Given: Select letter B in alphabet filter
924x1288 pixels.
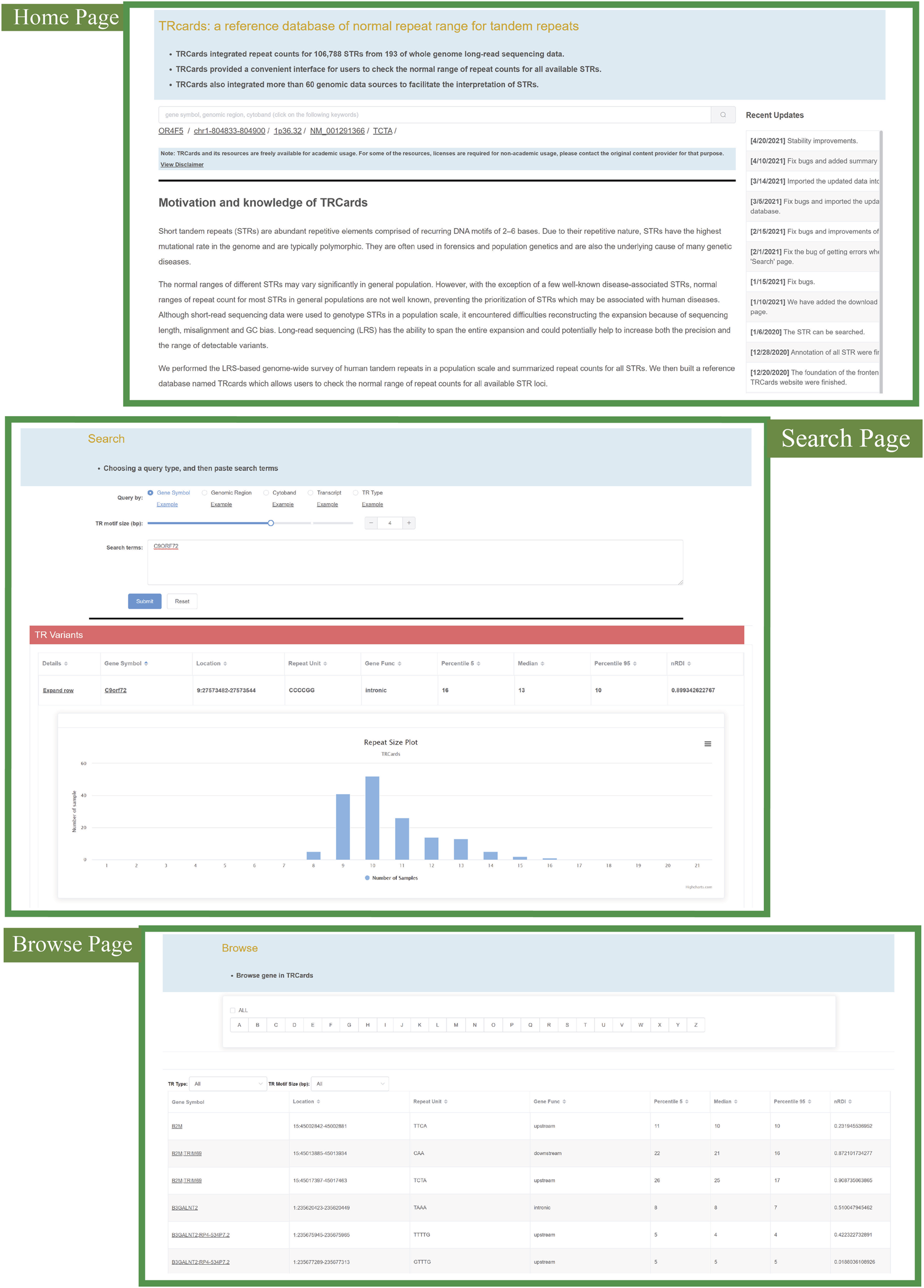Looking at the screenshot, I should click(x=258, y=1025).
